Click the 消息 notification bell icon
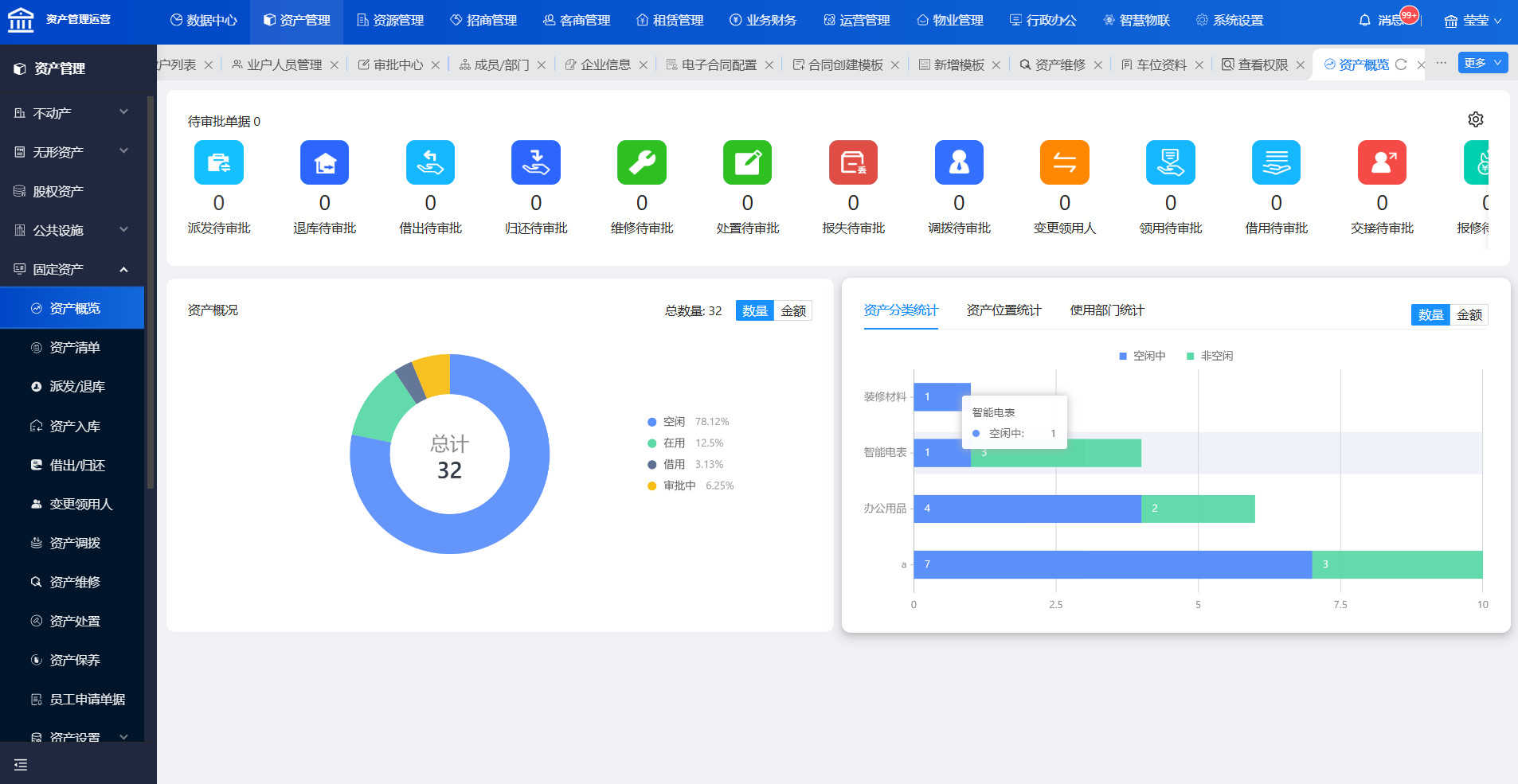This screenshot has height=784, width=1518. point(1364,21)
